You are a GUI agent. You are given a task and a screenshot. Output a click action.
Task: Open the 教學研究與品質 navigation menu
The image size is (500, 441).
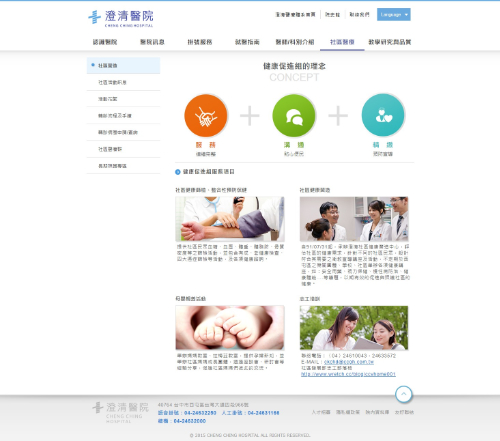(389, 42)
